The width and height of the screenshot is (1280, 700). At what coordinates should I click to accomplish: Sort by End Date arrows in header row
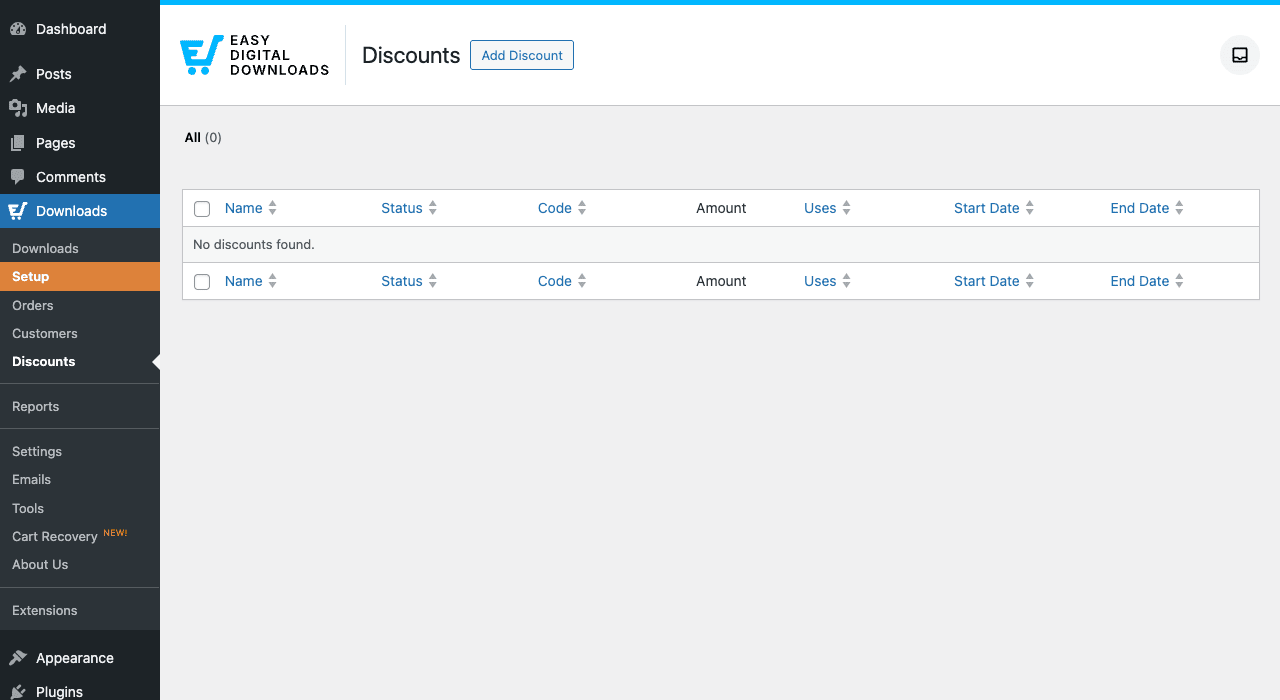click(x=1179, y=208)
